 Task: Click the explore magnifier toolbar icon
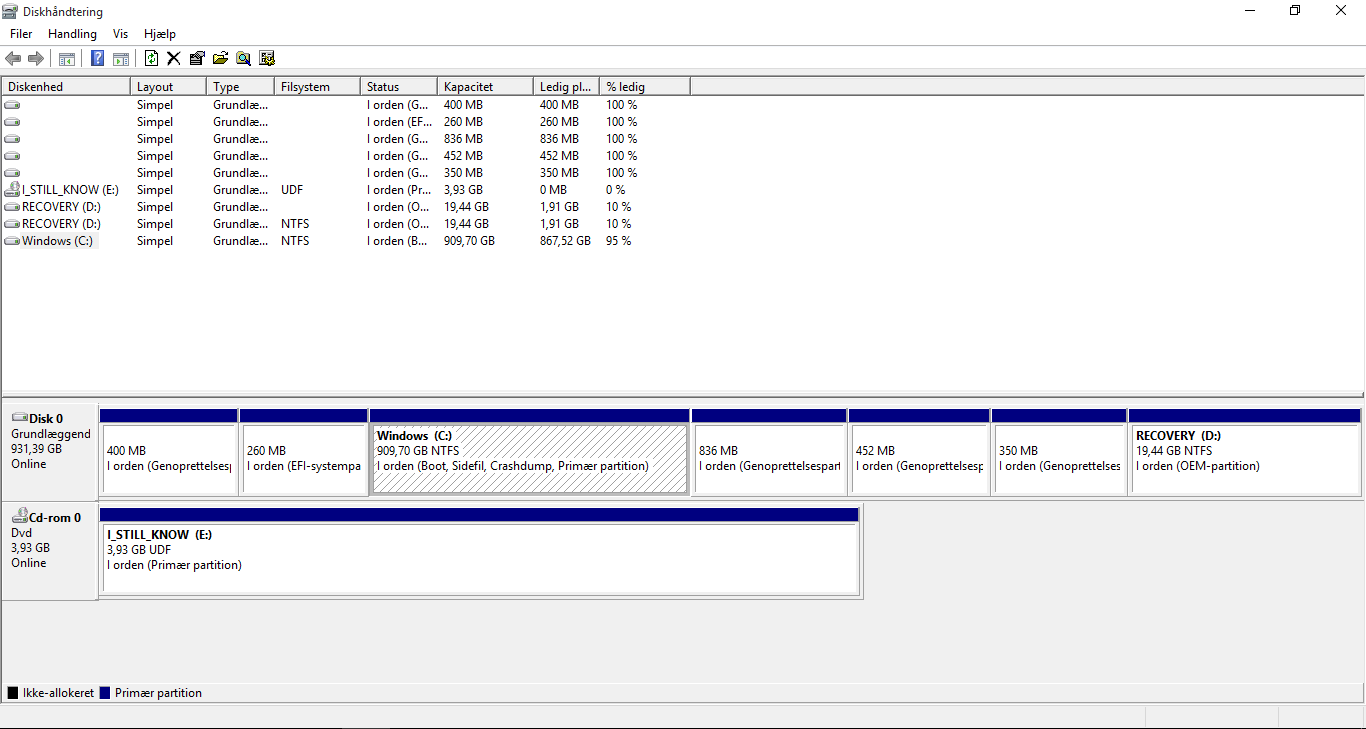243,59
